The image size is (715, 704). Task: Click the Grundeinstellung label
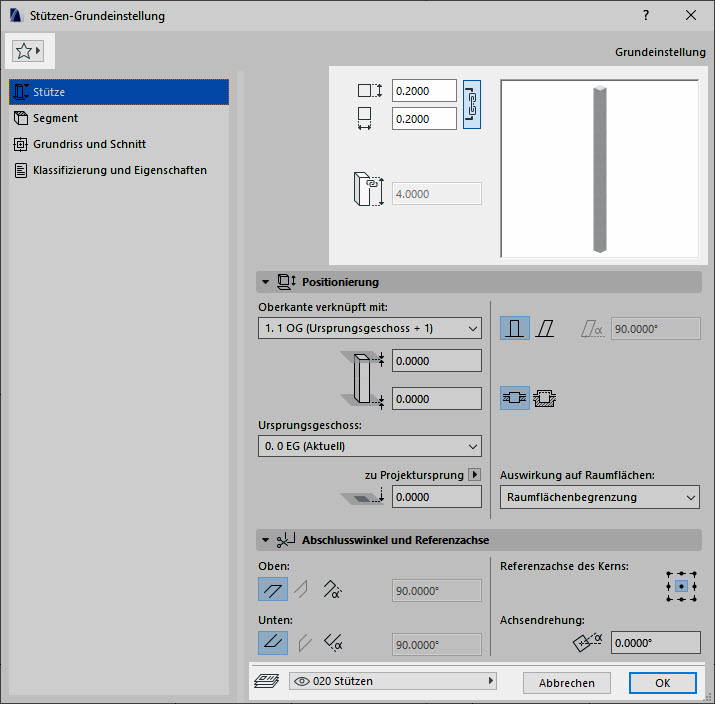660,52
